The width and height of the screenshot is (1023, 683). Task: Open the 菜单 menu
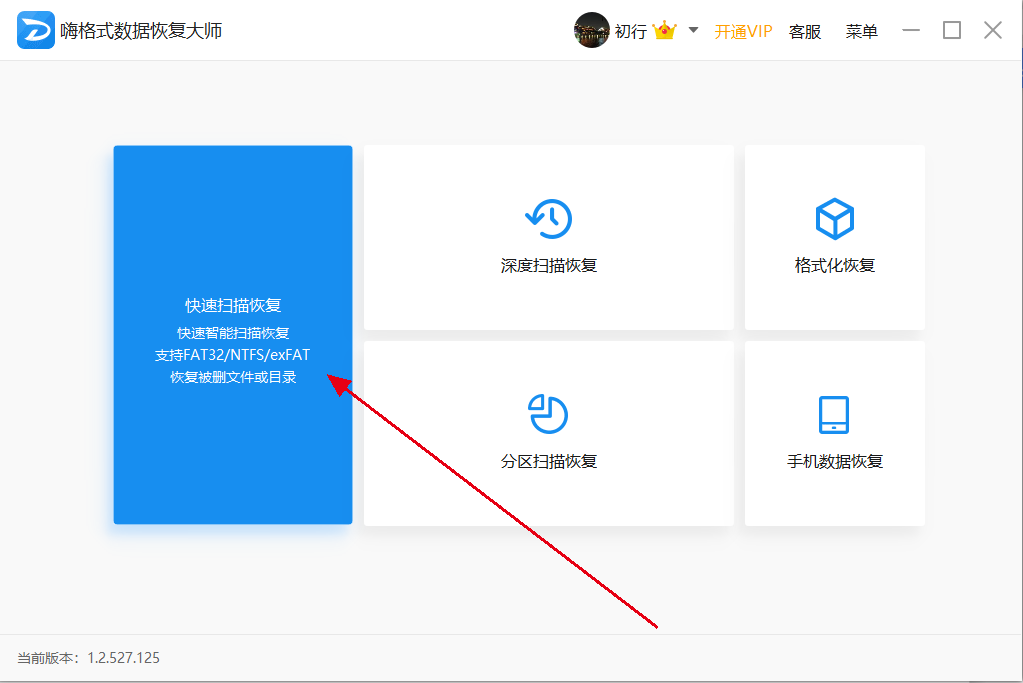point(861,31)
